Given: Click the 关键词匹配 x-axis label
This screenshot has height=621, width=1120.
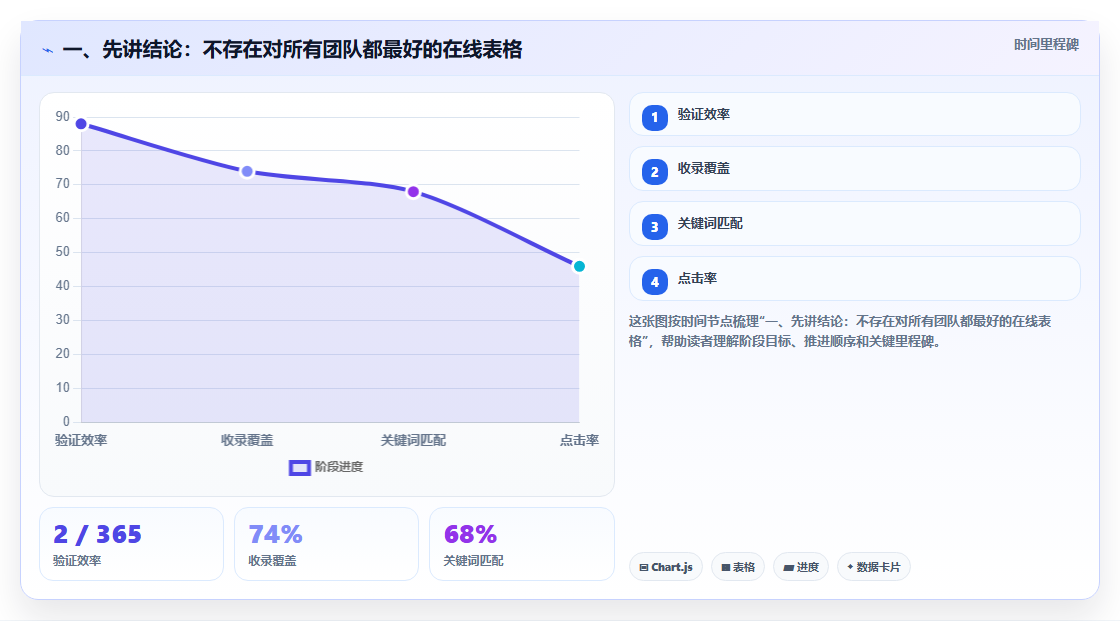Looking at the screenshot, I should (413, 440).
